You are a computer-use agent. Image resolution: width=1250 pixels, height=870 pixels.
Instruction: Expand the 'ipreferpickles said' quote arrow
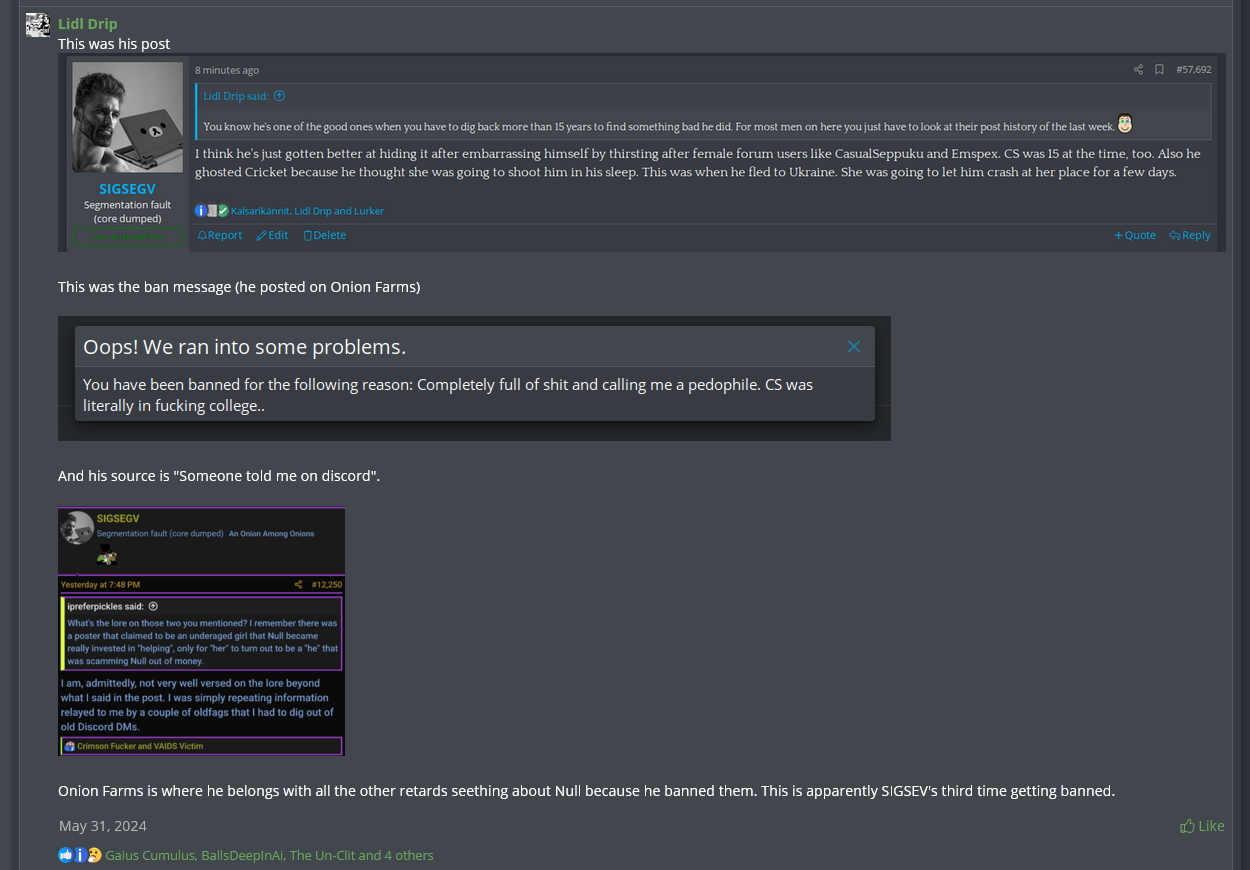pyautogui.click(x=153, y=606)
